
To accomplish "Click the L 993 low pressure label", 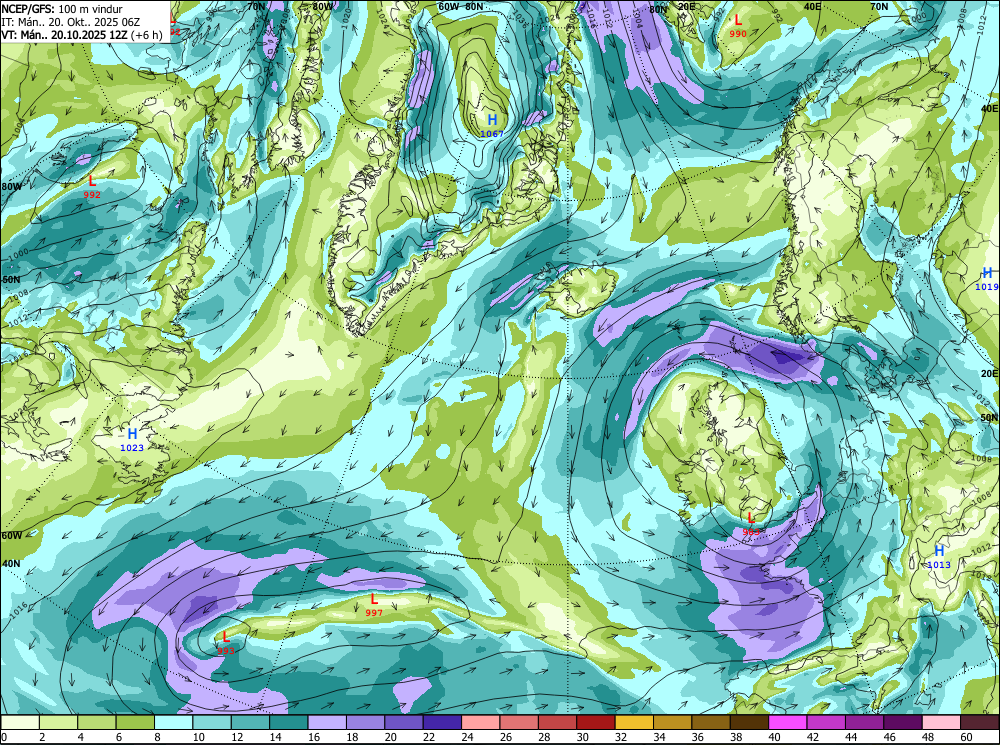I will click(226, 643).
